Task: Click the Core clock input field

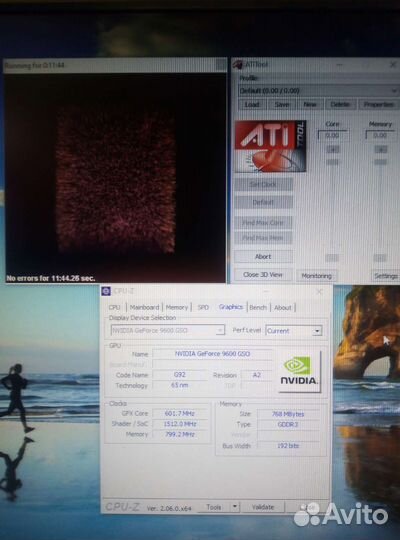Action: pos(332,135)
